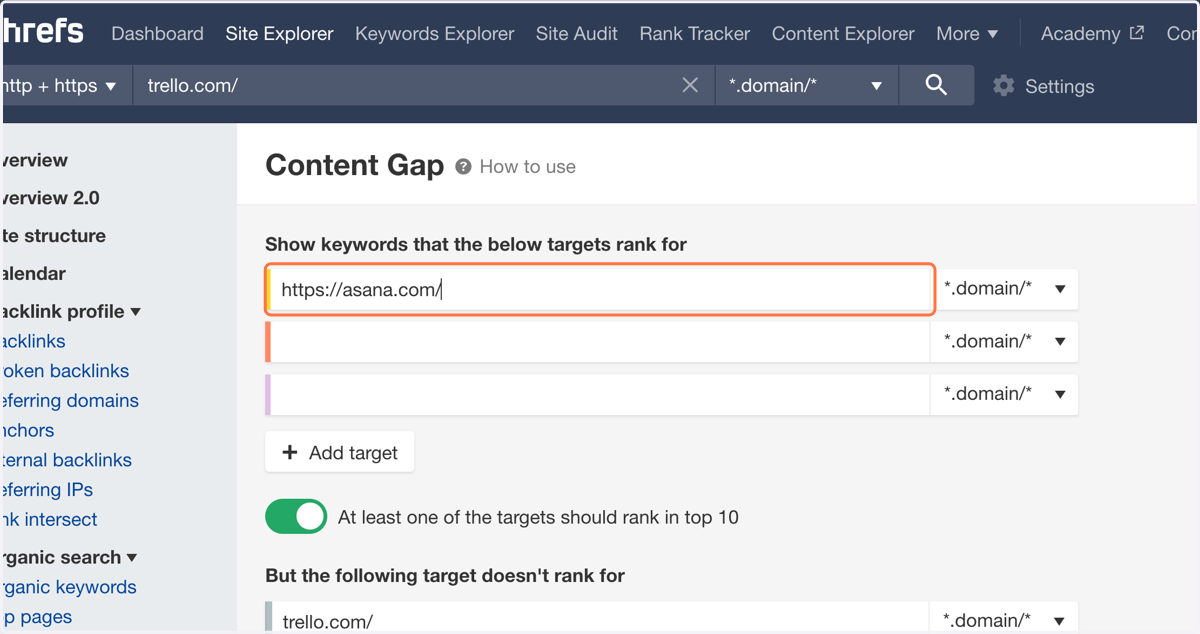Open Top pages in sidebar
Viewport: 1200px width, 634px height.
pyautogui.click(x=38, y=617)
